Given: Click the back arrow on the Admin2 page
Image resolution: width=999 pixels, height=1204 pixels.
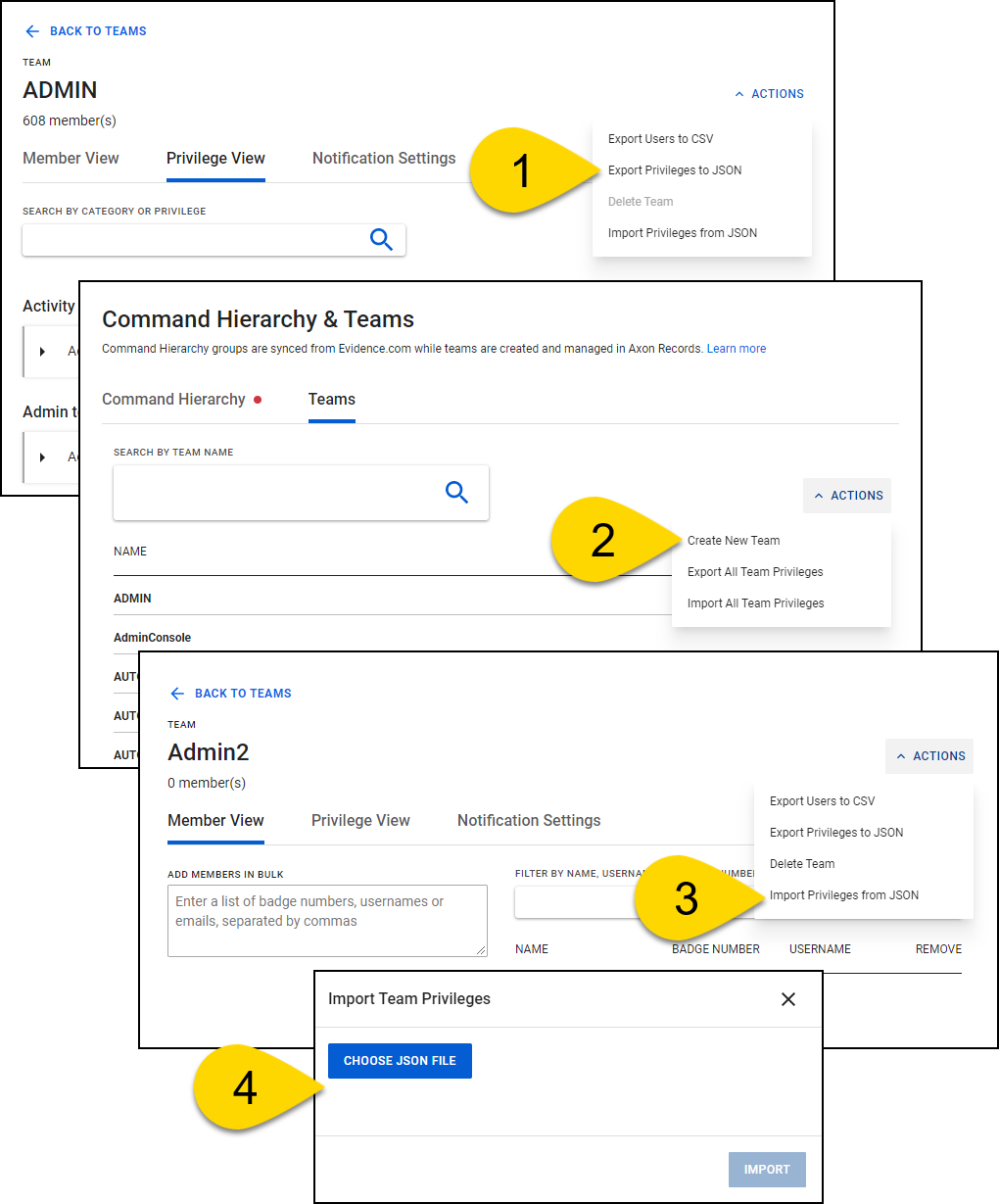Looking at the screenshot, I should point(177,693).
